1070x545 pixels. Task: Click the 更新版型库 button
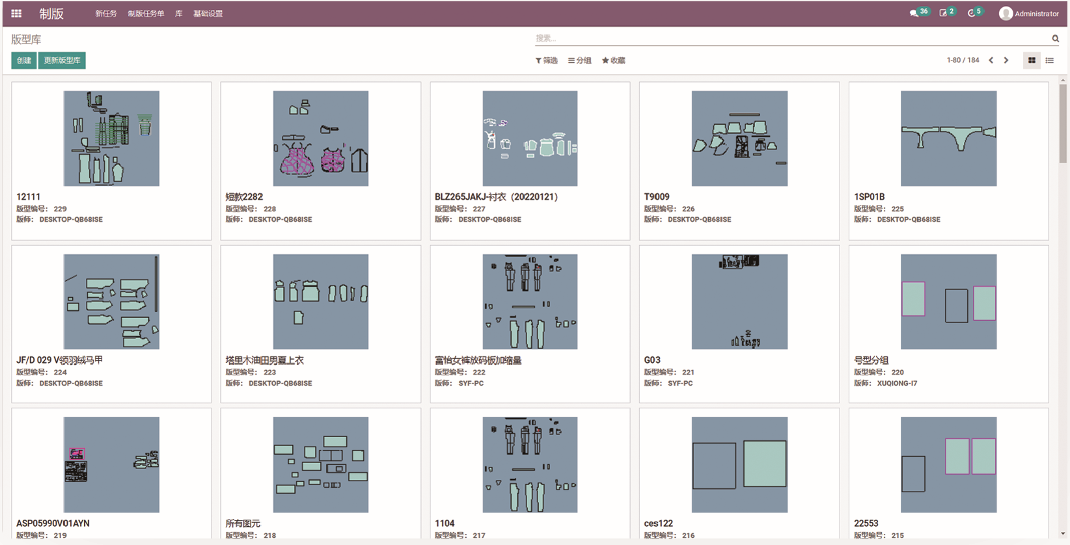(x=62, y=61)
